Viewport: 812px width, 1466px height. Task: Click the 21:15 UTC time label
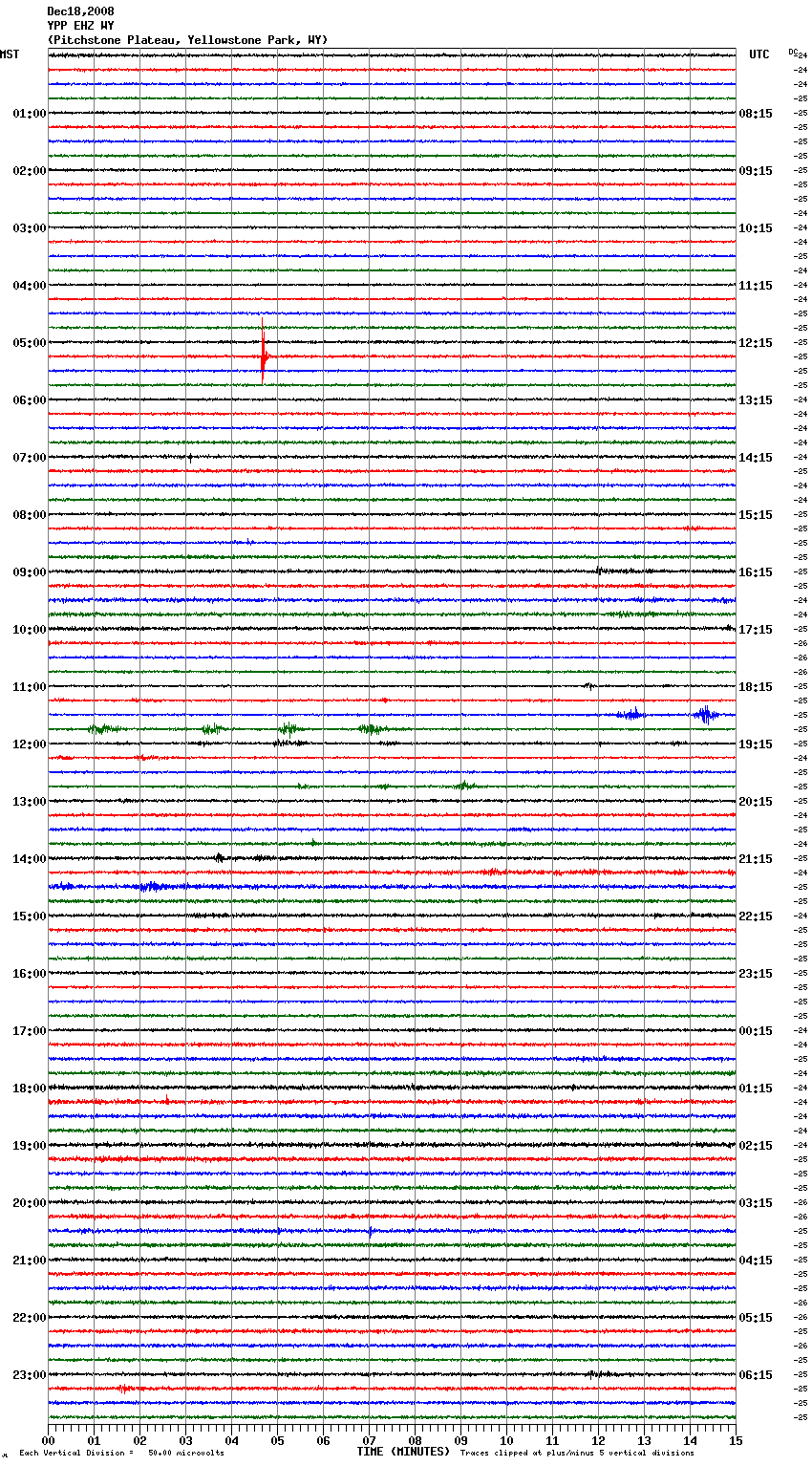click(x=756, y=859)
